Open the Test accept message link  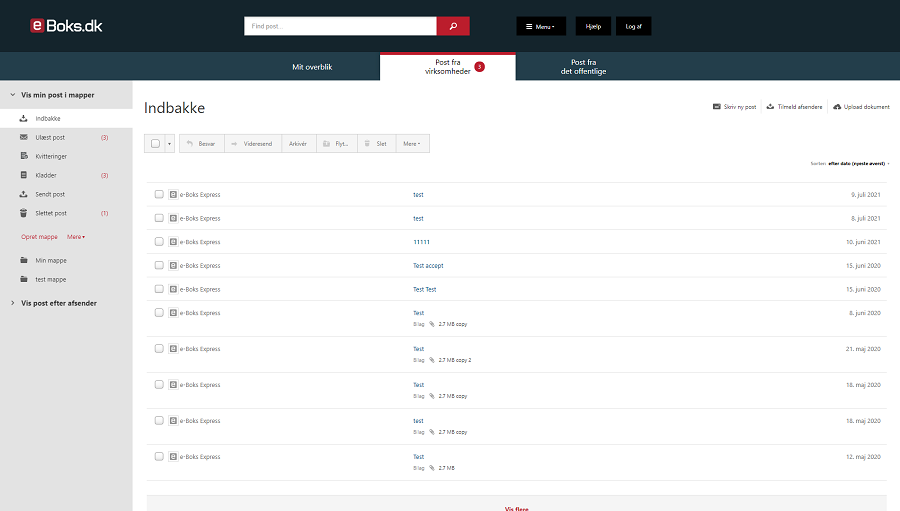[x=428, y=265]
